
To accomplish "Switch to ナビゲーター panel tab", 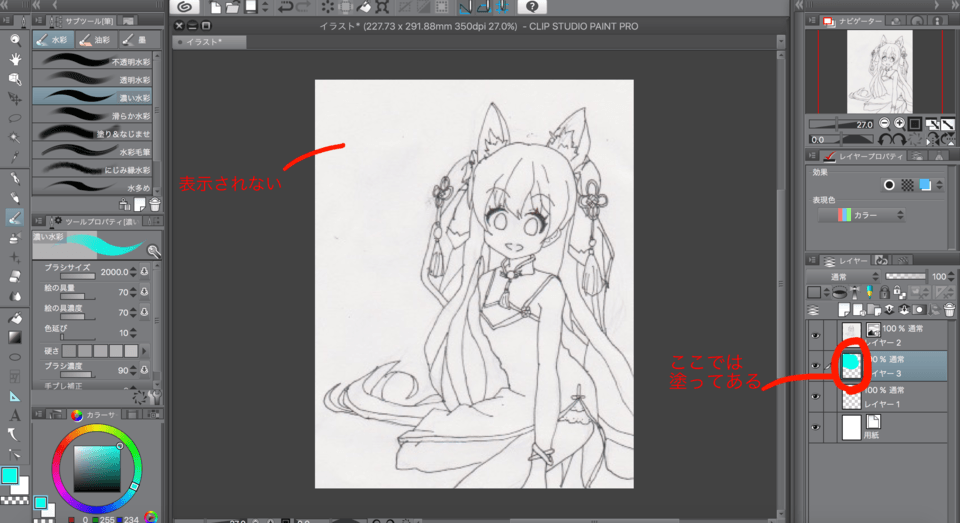I will (x=853, y=21).
